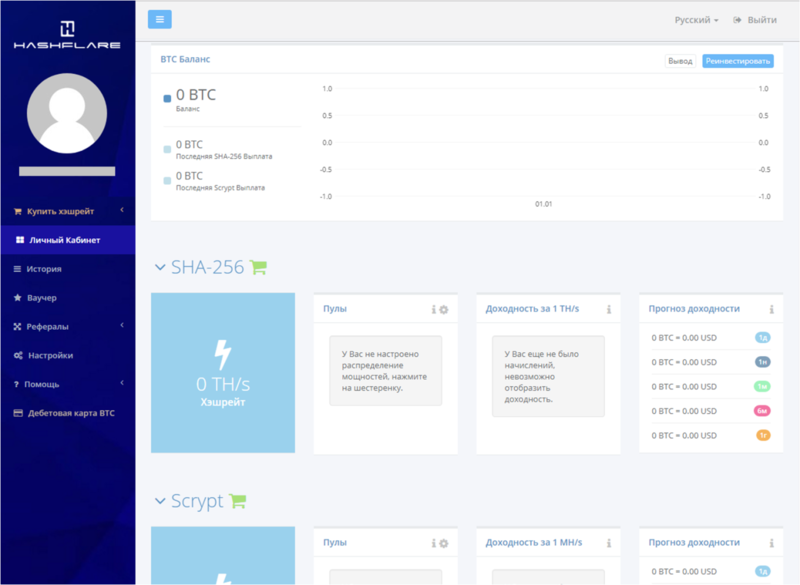Image resolution: width=800 pixels, height=585 pixels.
Task: Click the green cart icon next to Scrypt
Action: (x=237, y=501)
